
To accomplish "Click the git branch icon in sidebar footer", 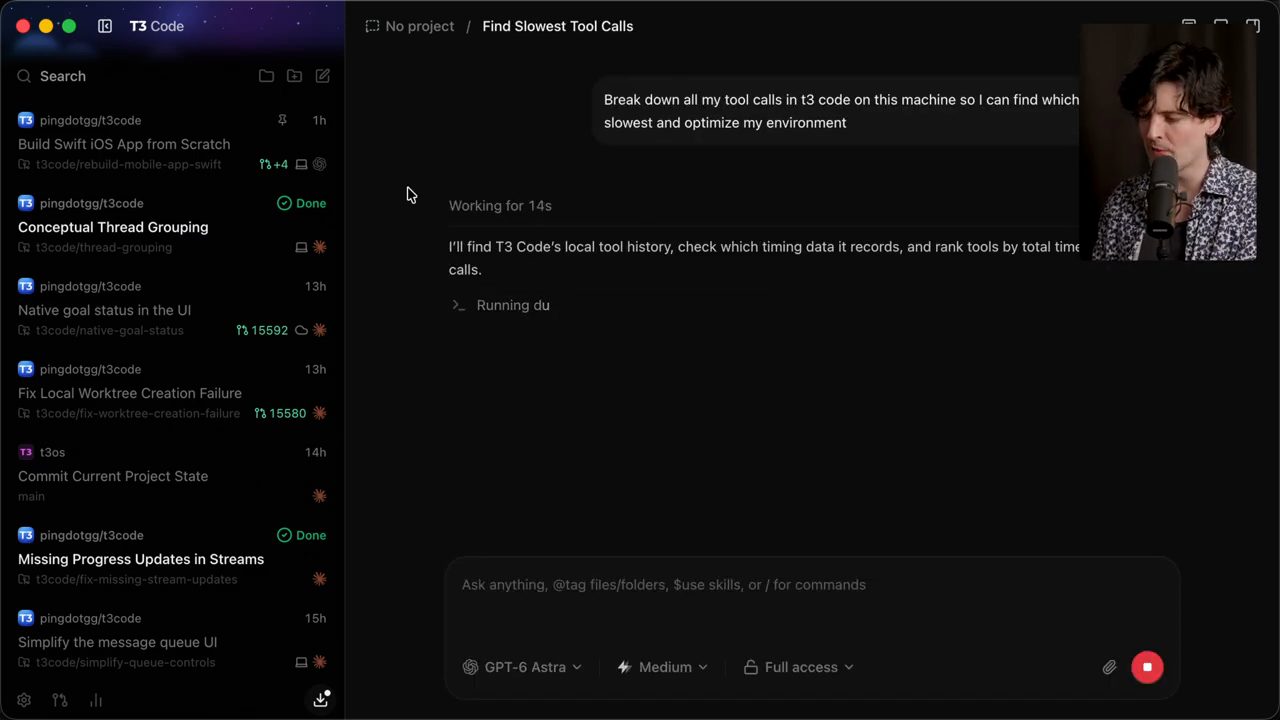I will pyautogui.click(x=60, y=700).
